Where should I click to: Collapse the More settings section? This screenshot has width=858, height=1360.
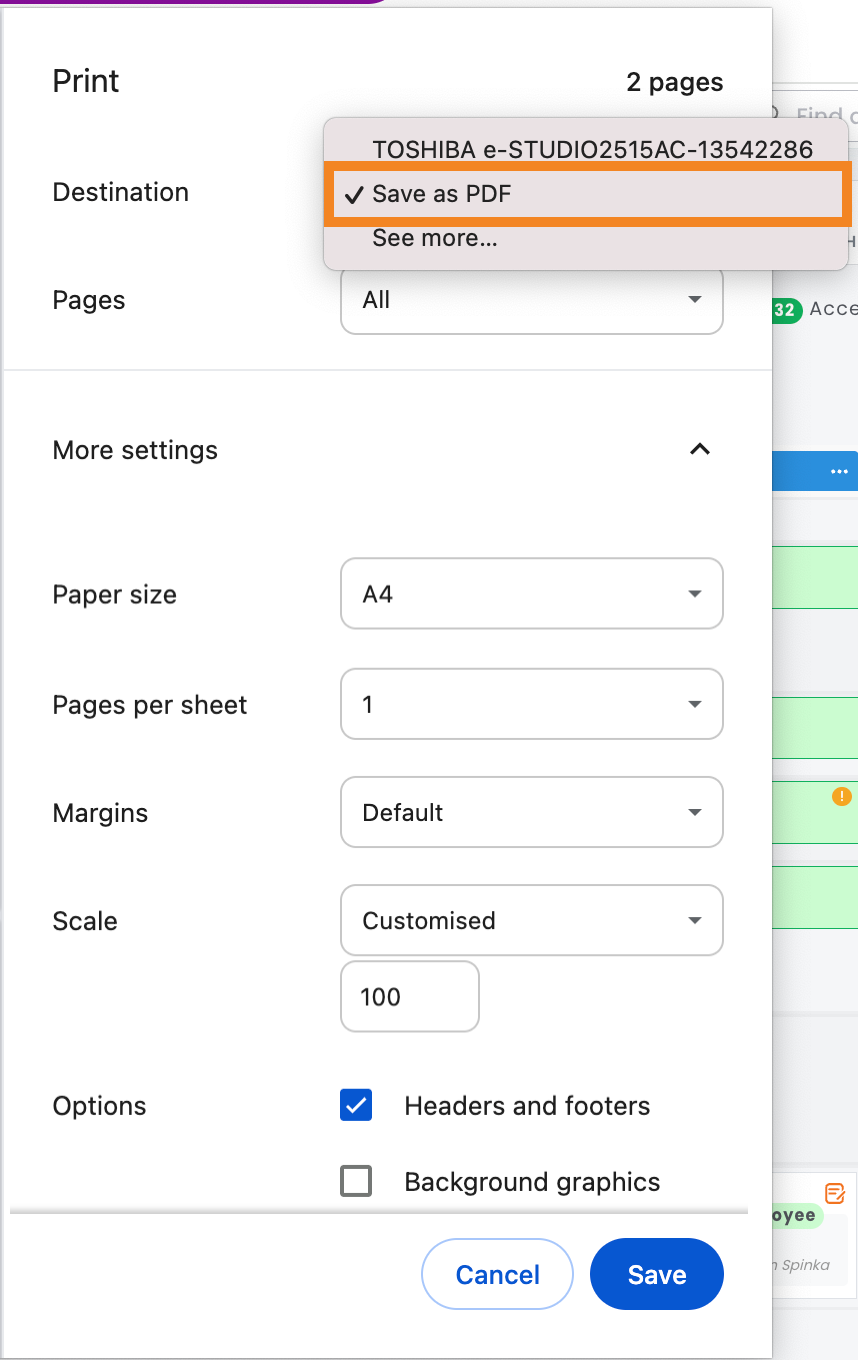[700, 450]
